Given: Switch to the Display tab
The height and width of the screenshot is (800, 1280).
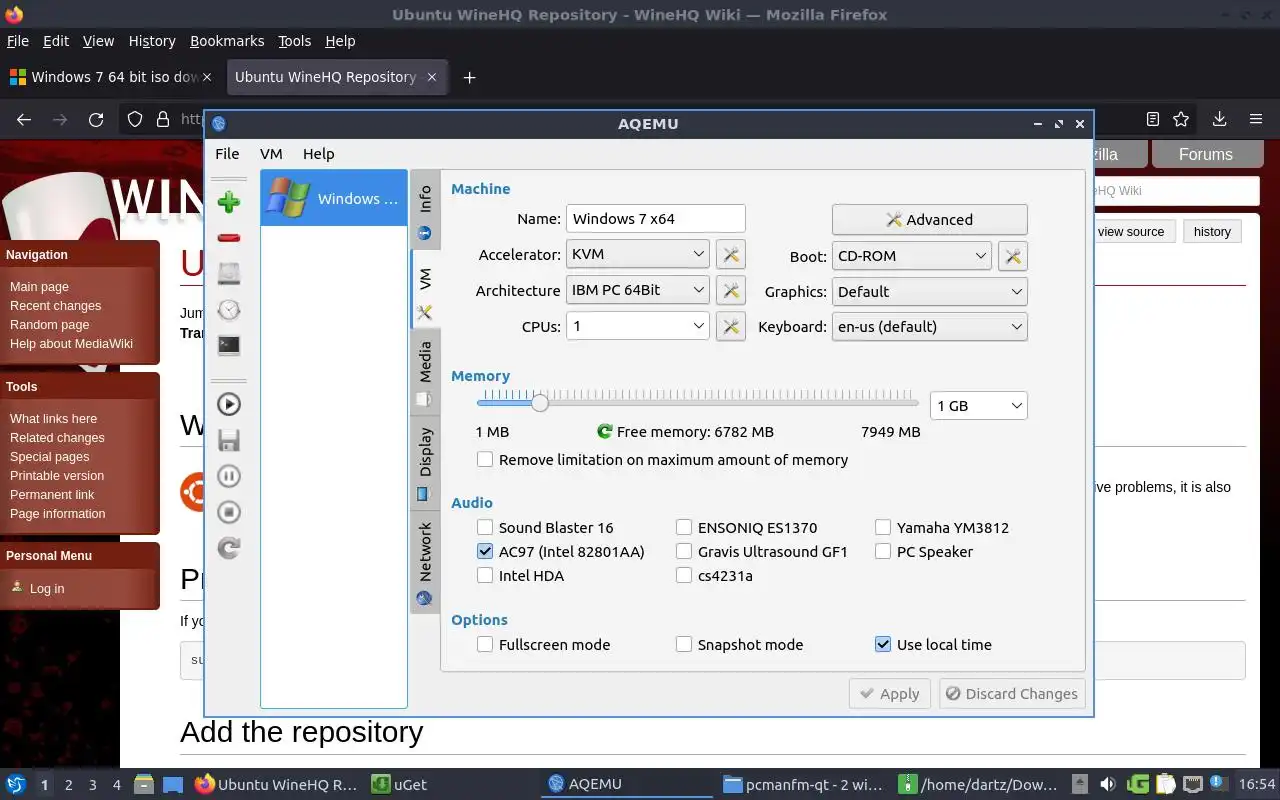Looking at the screenshot, I should [x=425, y=462].
